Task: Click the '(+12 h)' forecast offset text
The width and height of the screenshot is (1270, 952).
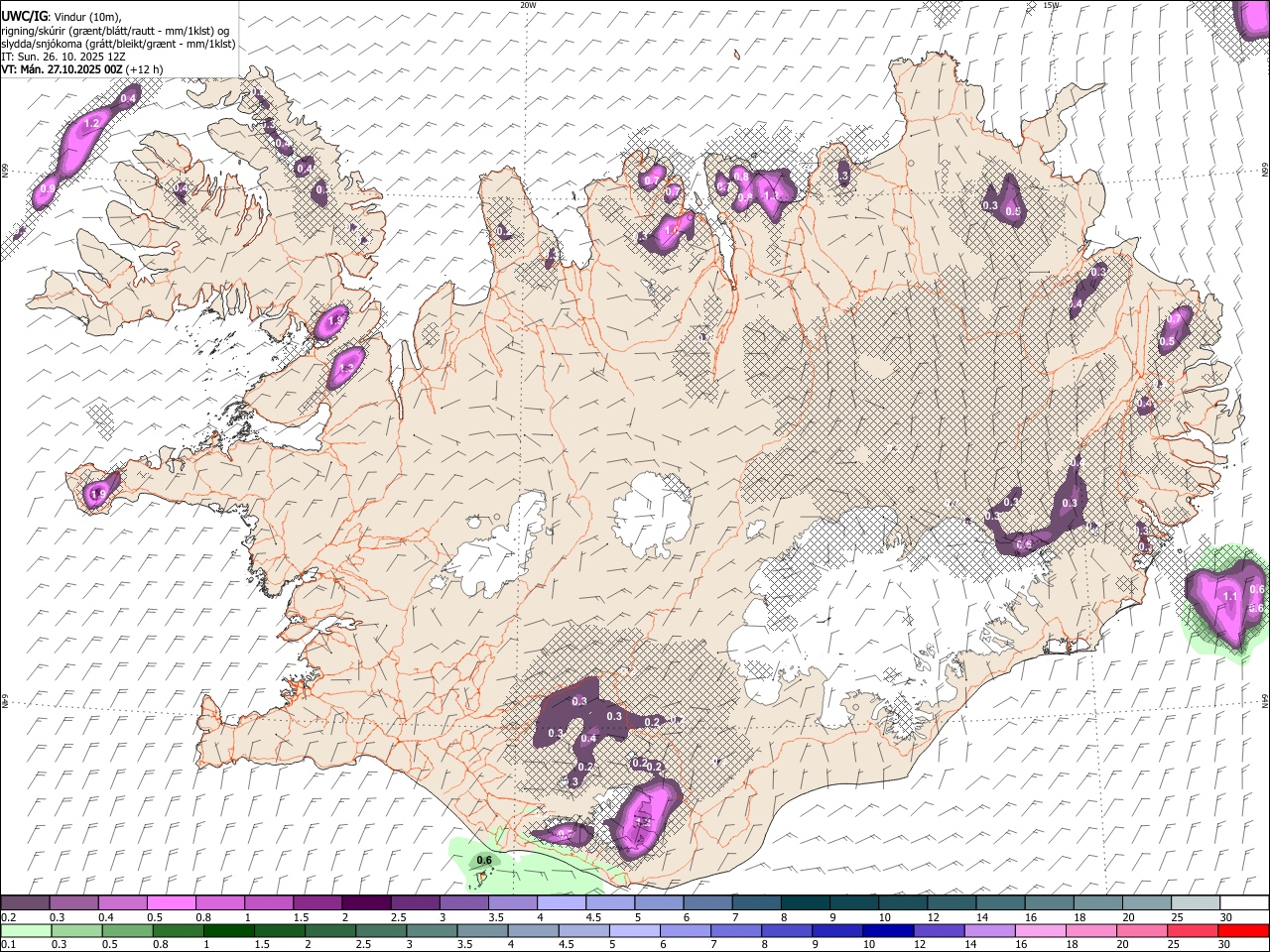Action: pos(145,69)
